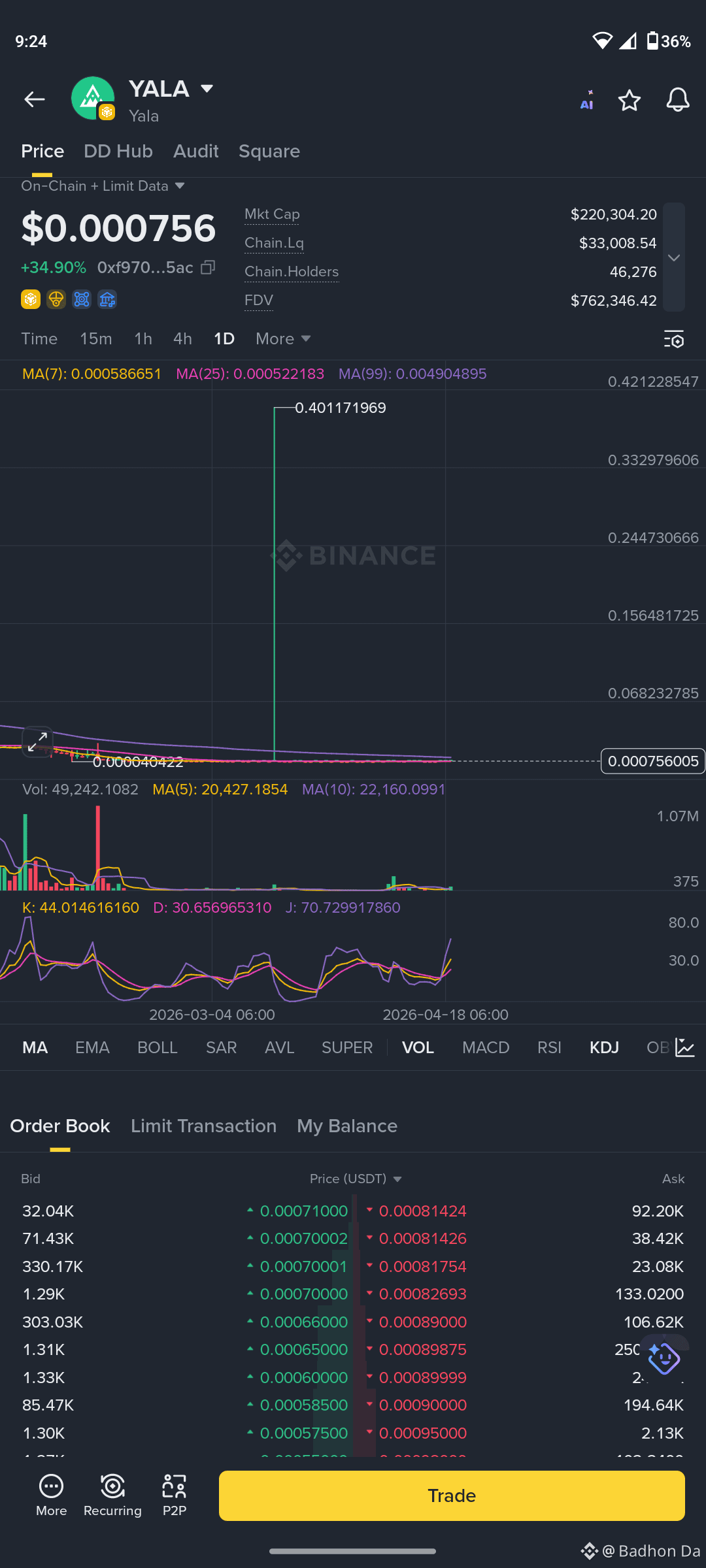Image resolution: width=706 pixels, height=1568 pixels.
Task: Open chart settings icon
Action: pos(674,339)
